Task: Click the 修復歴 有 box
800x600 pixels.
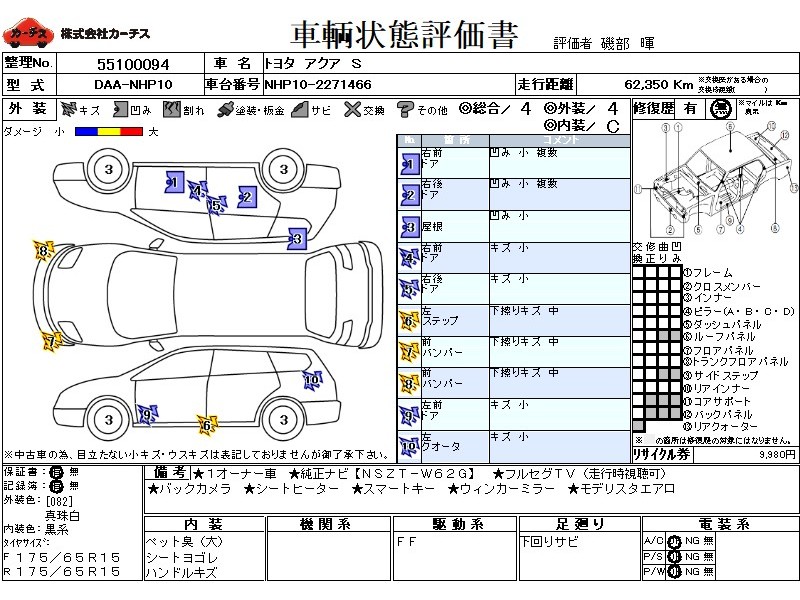Action: pos(690,109)
